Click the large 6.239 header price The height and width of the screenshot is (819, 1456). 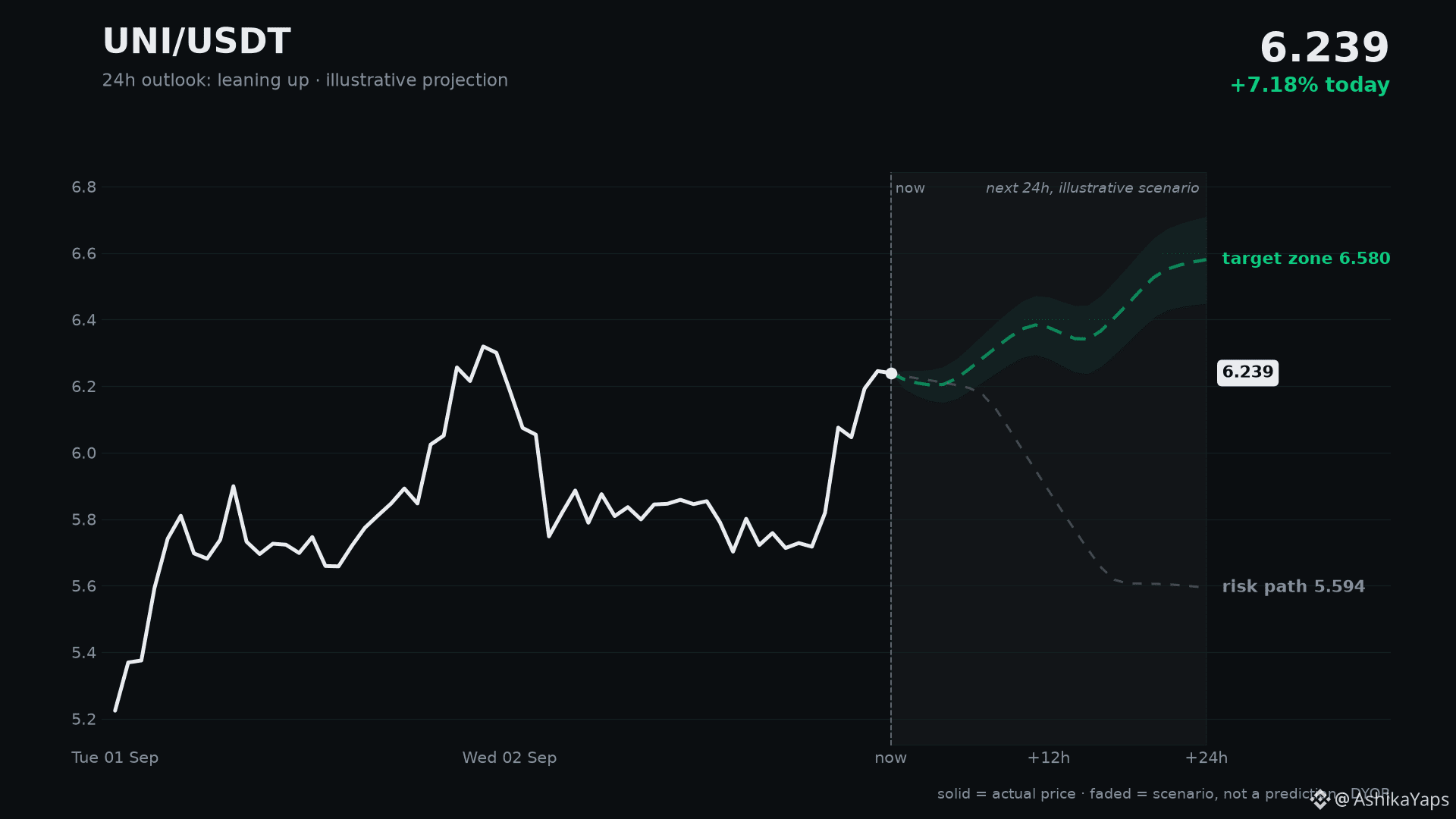pyautogui.click(x=1324, y=48)
